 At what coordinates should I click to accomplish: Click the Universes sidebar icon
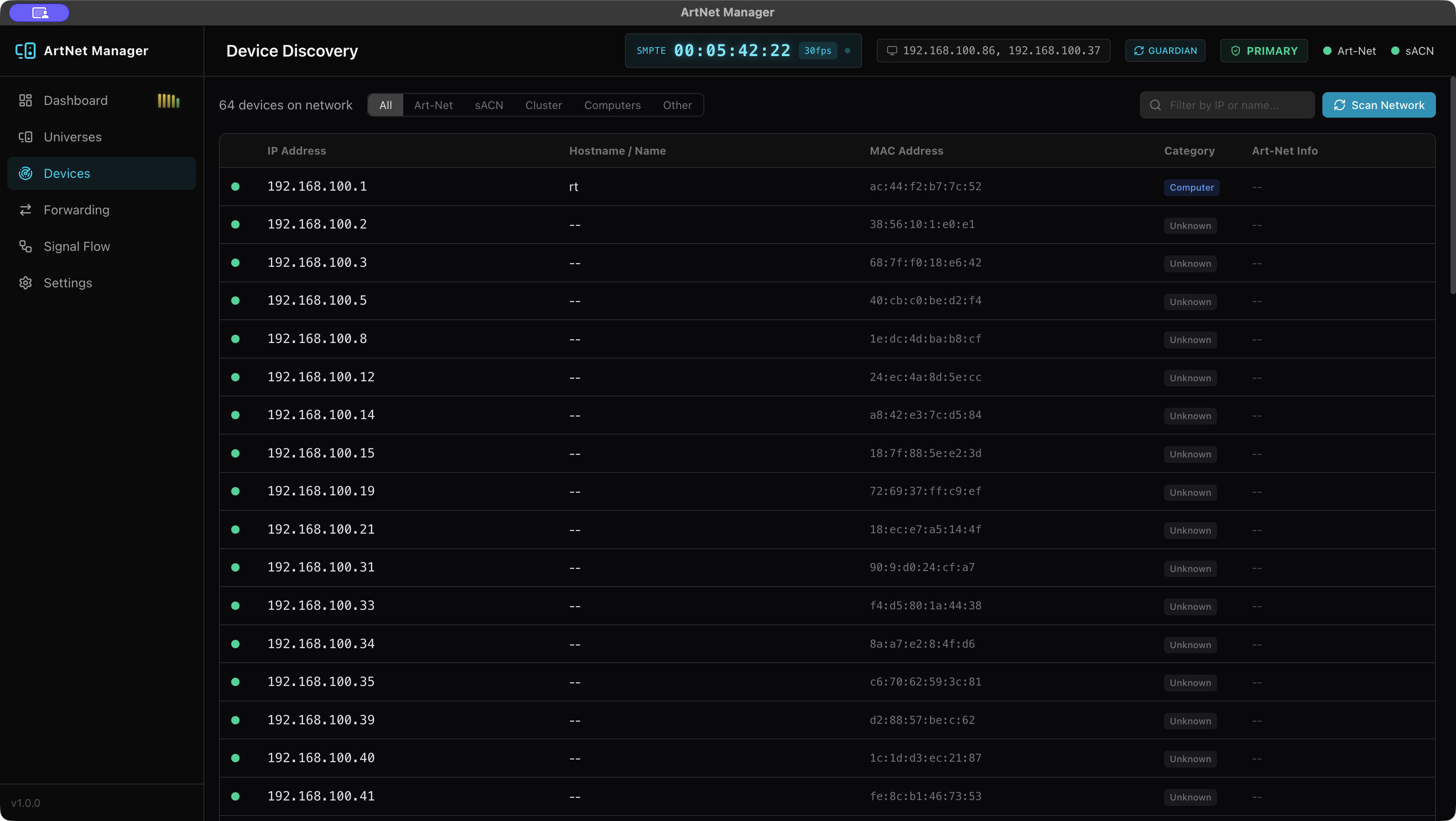pyautogui.click(x=26, y=137)
